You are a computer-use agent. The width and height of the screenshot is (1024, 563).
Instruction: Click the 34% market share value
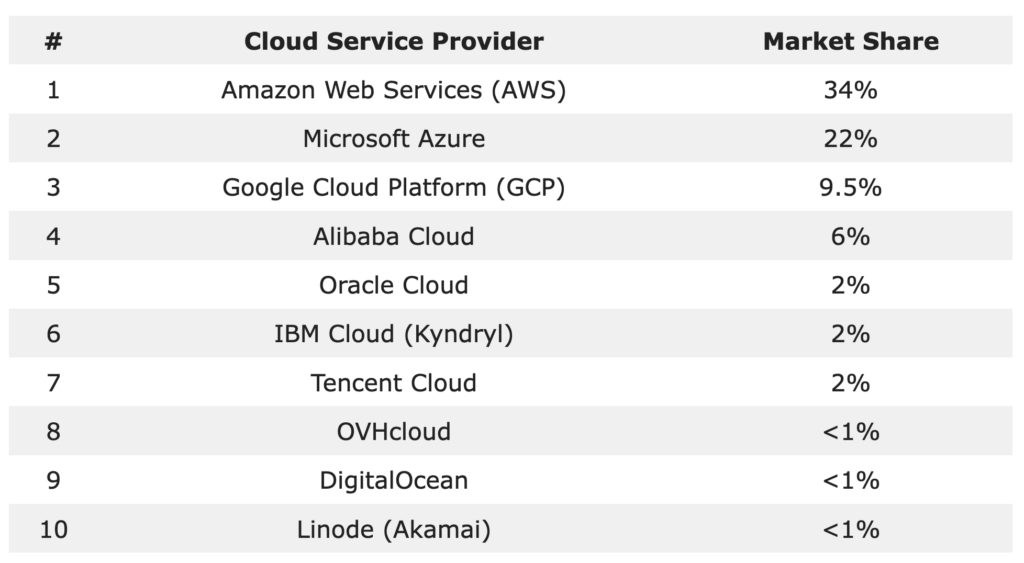[850, 90]
